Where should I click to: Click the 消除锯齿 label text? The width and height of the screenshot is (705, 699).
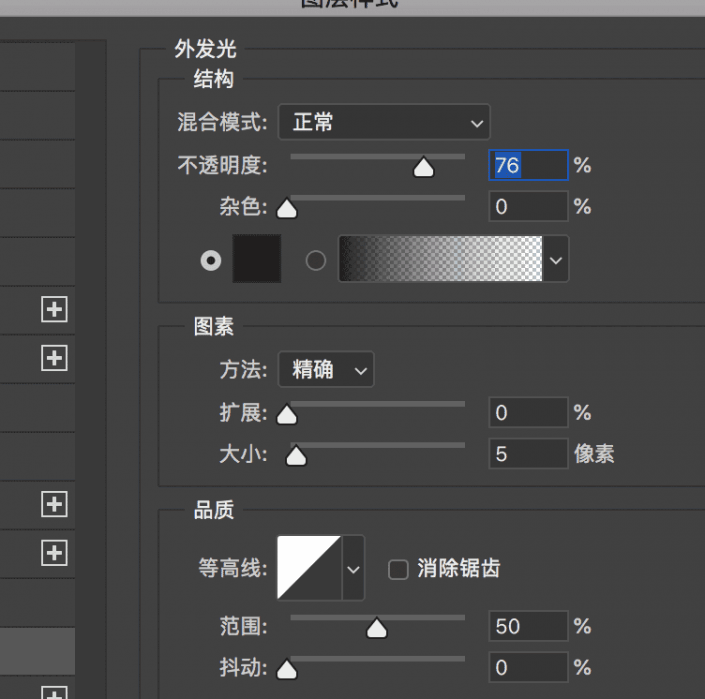(459, 568)
